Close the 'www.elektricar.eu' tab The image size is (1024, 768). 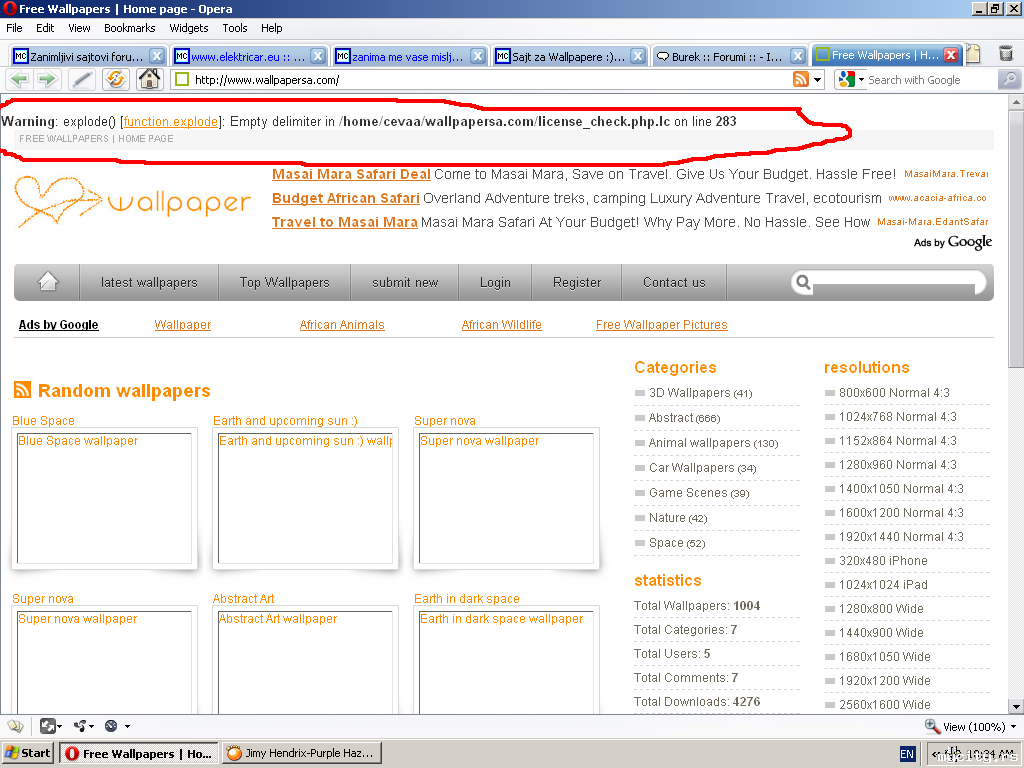tap(317, 56)
